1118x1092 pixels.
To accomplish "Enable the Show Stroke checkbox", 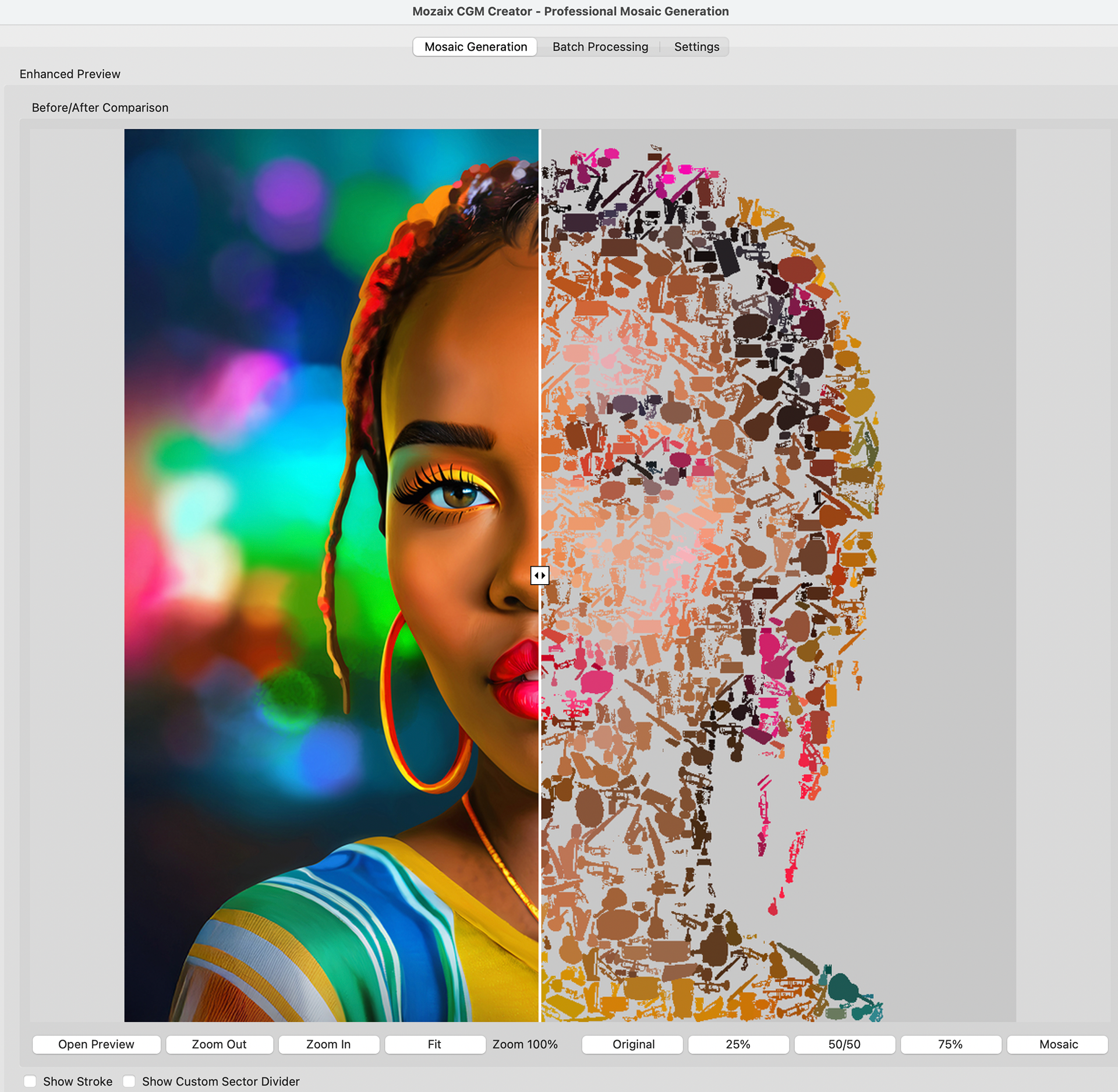I will (30, 1081).
